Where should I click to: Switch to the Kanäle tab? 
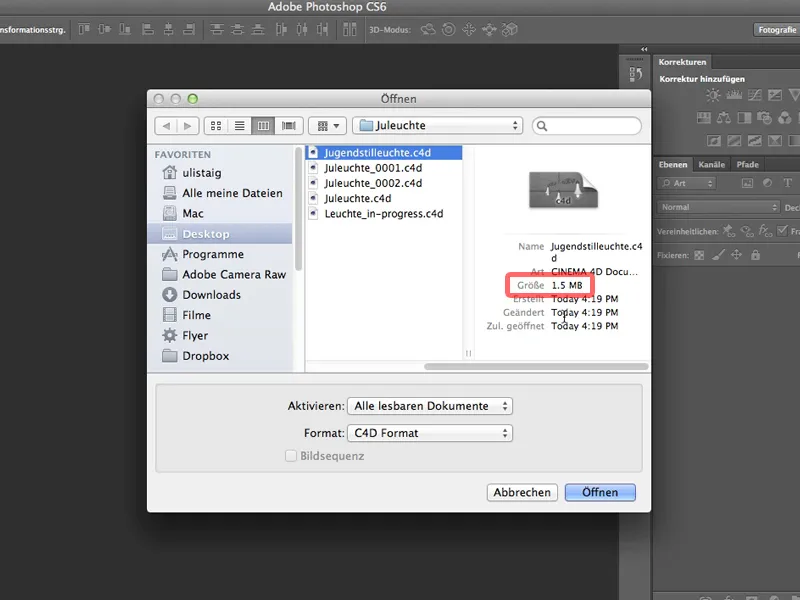pos(711,164)
